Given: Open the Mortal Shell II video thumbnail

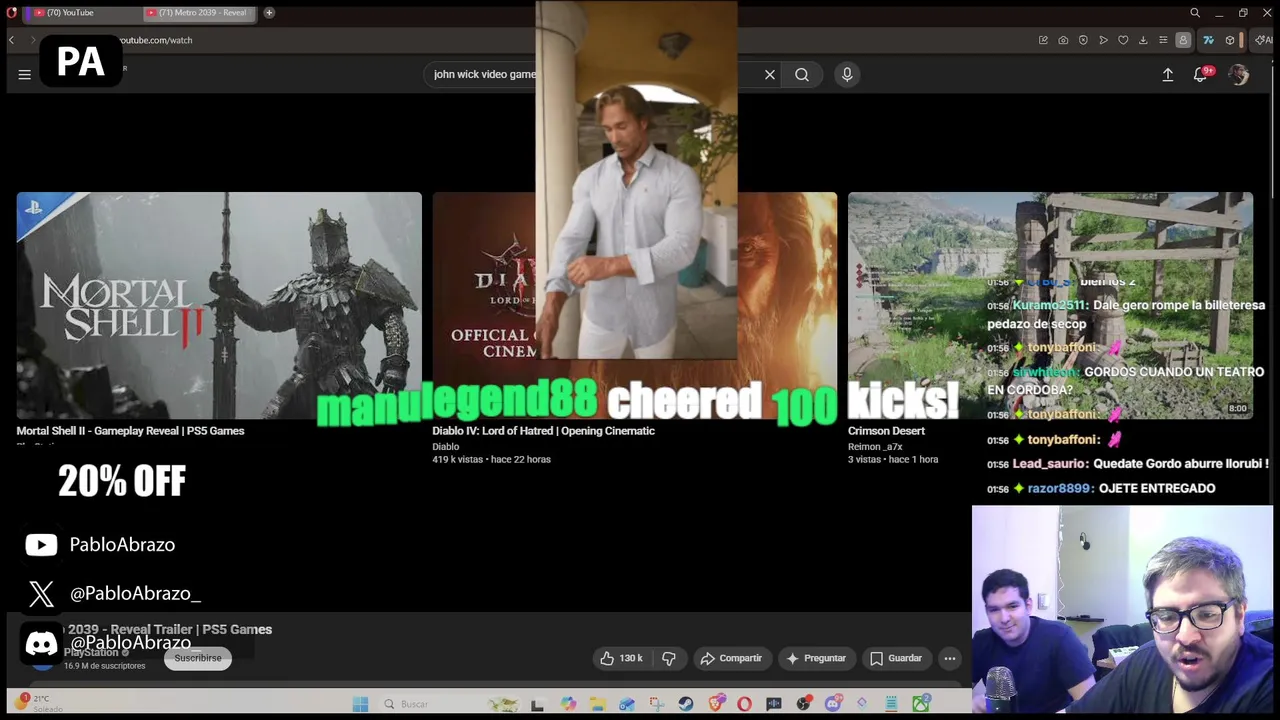Looking at the screenshot, I should pyautogui.click(x=219, y=305).
